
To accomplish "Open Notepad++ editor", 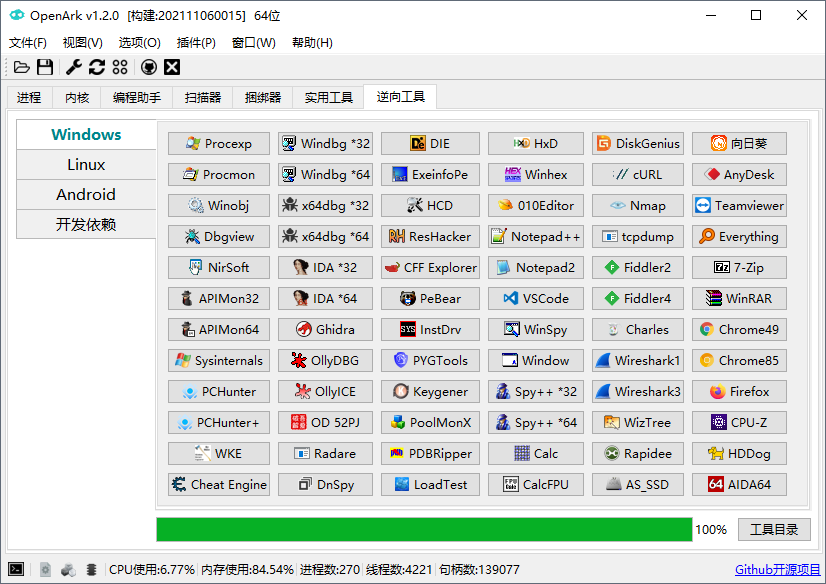I will coord(536,237).
